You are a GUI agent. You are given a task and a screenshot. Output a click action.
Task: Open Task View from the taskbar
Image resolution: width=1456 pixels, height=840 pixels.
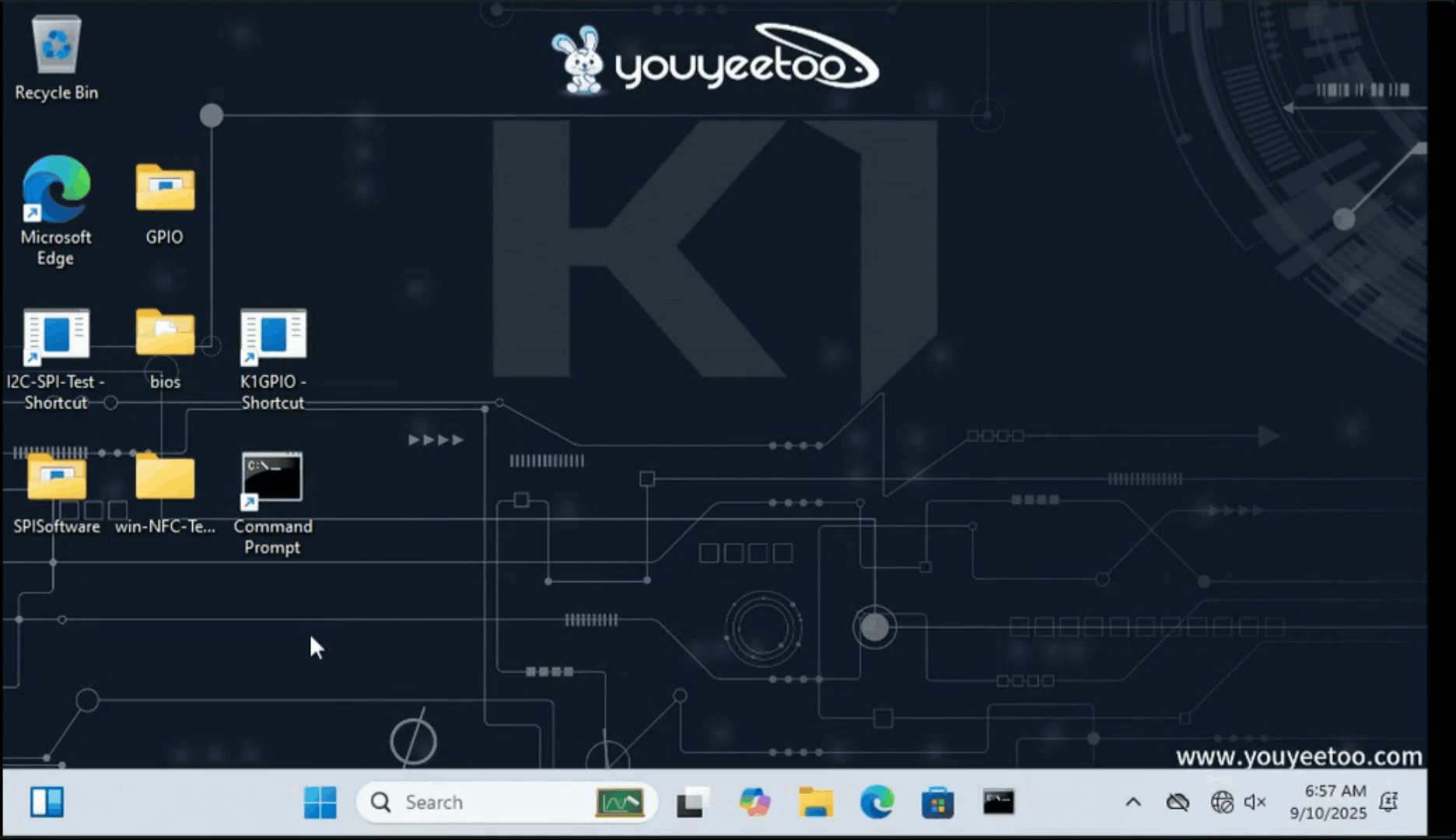692,802
